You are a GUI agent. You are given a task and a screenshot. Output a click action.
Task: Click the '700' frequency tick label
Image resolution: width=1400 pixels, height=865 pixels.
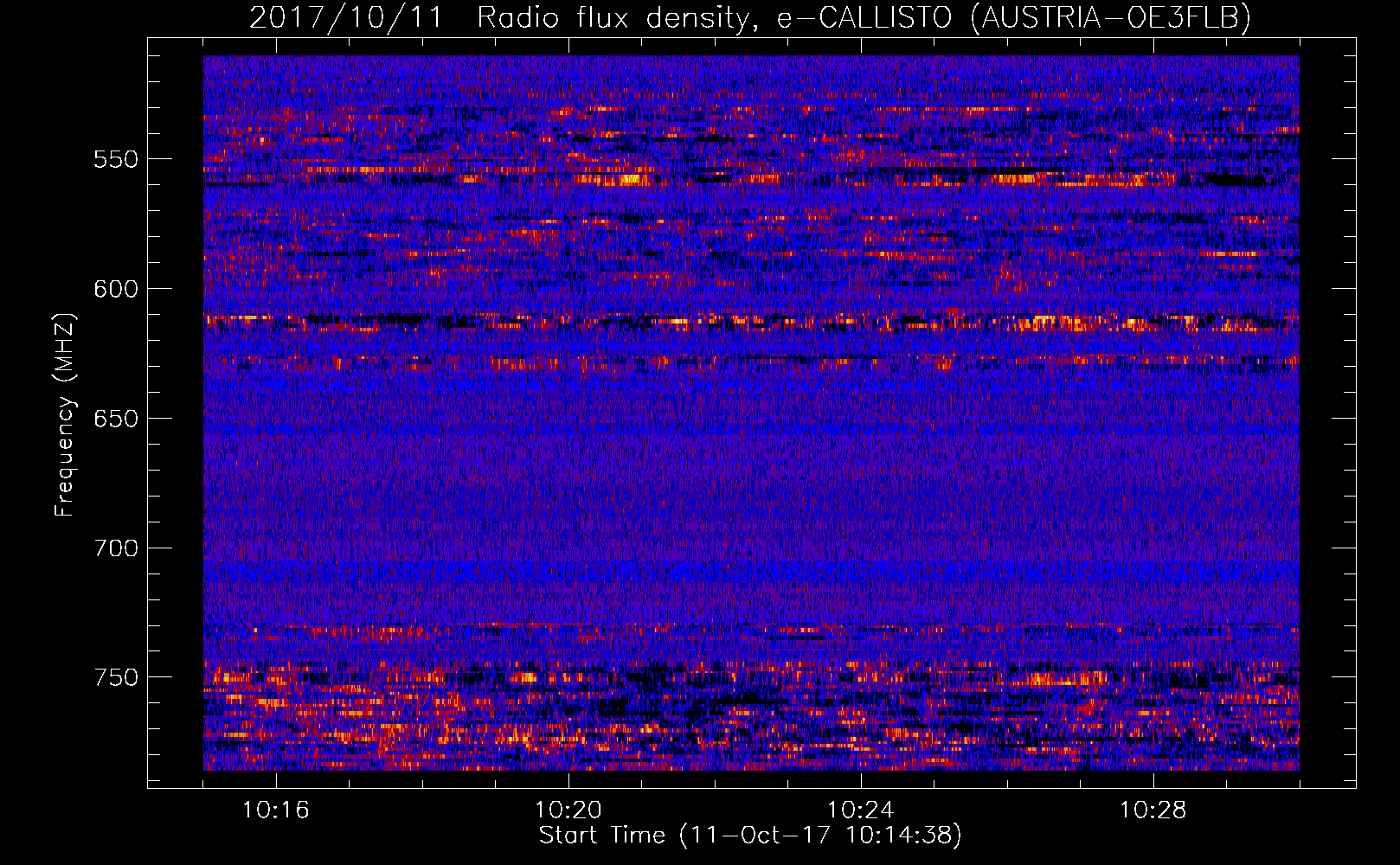point(116,548)
